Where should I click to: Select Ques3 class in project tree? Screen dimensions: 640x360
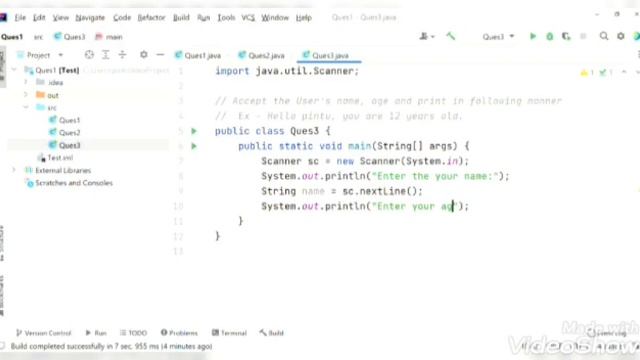point(64,145)
